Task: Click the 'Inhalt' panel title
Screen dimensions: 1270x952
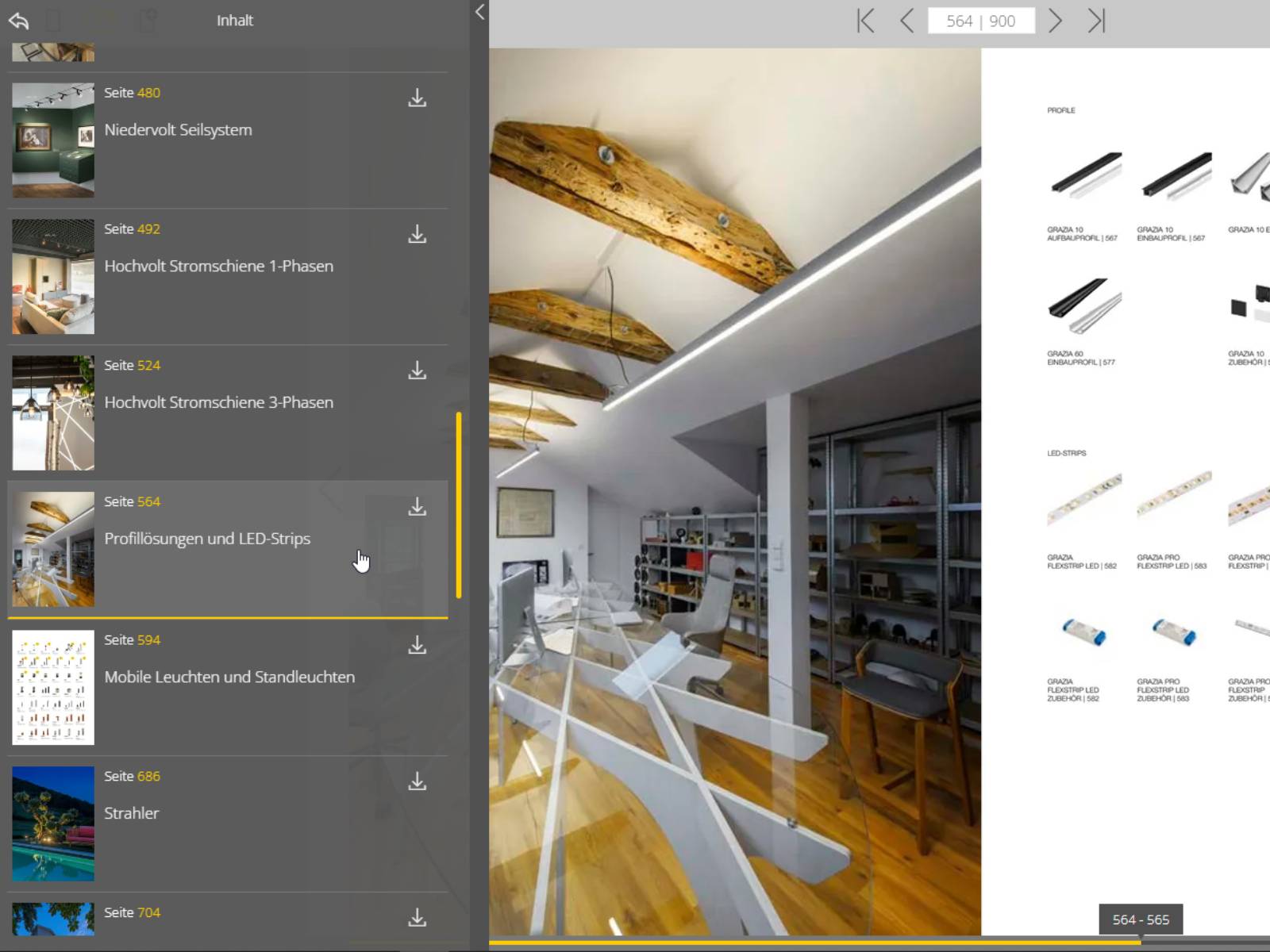Action: coord(235,21)
